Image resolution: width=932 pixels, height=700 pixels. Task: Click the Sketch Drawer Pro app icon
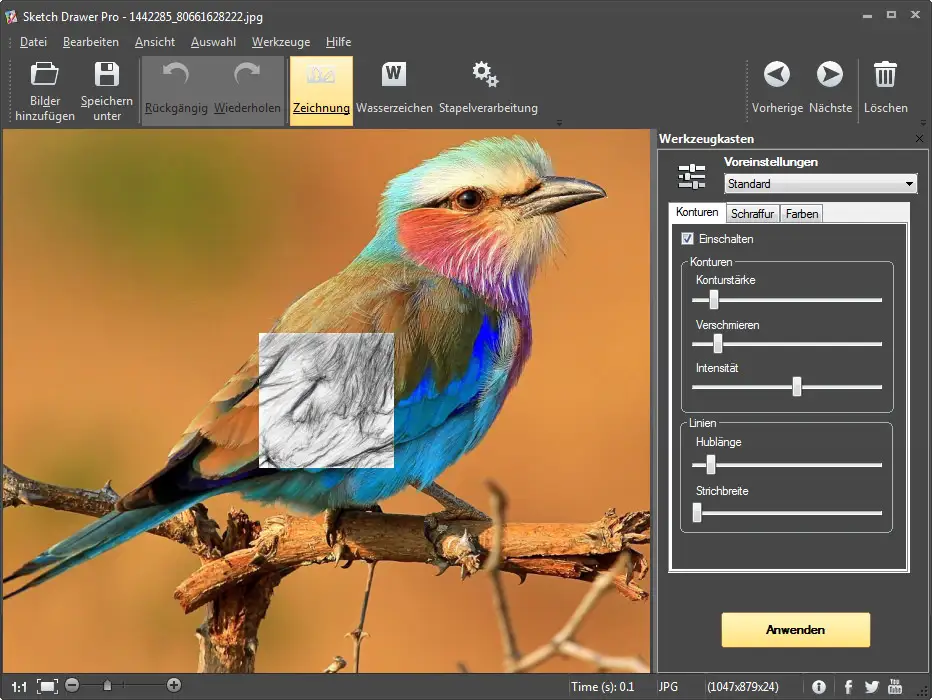[11, 17]
